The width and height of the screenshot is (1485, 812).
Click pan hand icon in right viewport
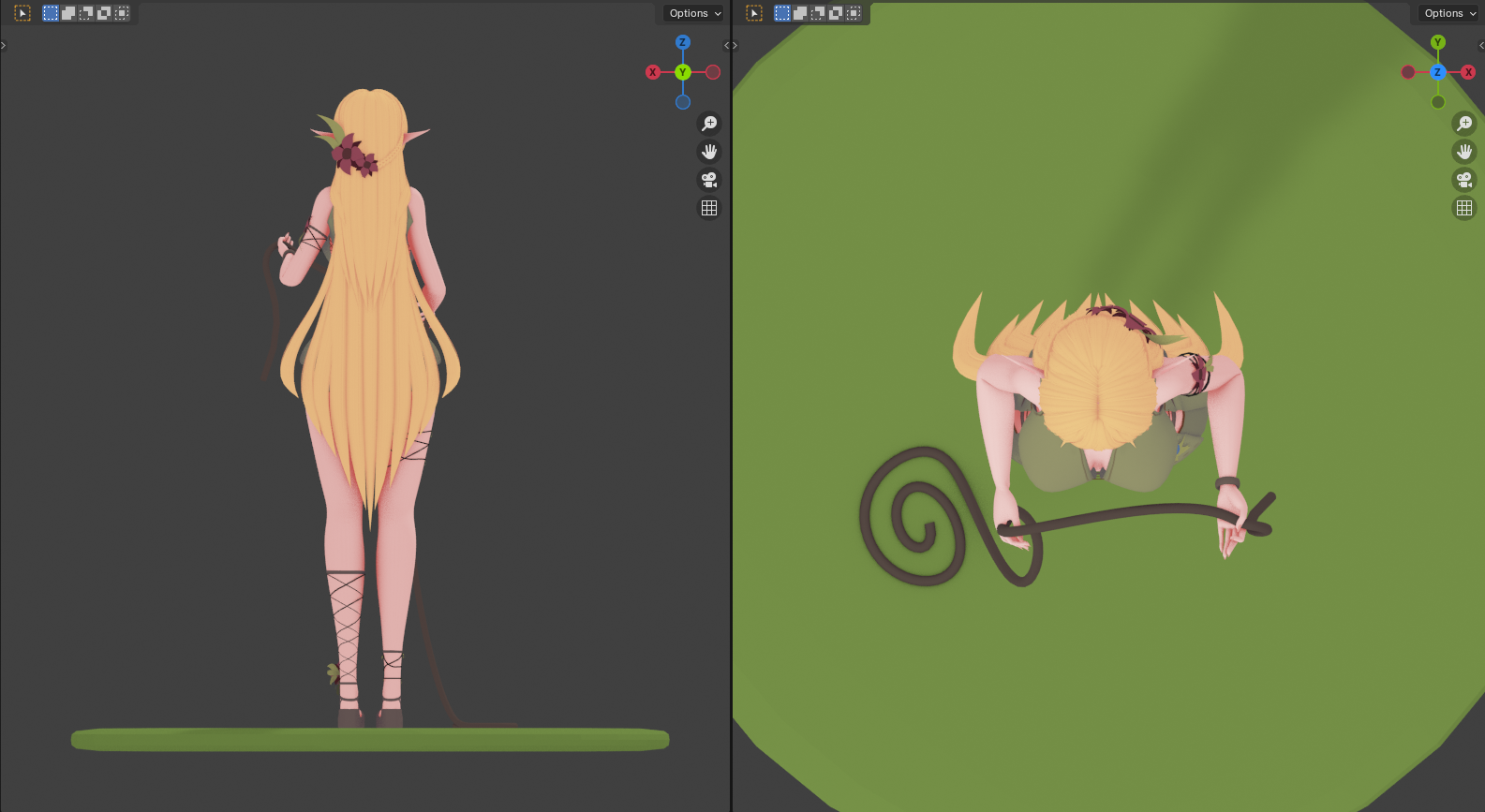[1463, 152]
